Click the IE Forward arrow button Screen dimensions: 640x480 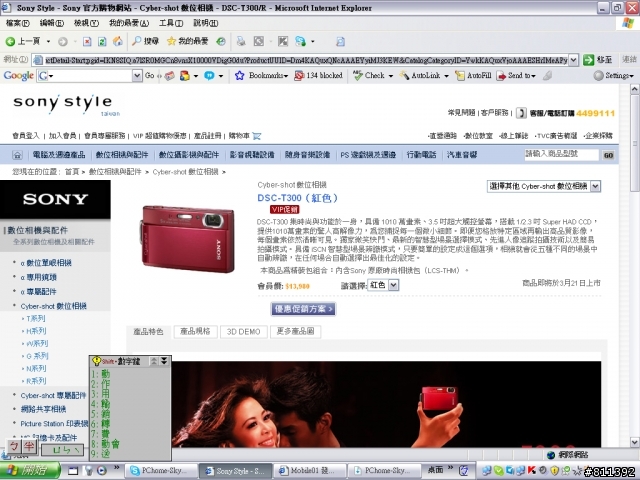(x=62, y=41)
